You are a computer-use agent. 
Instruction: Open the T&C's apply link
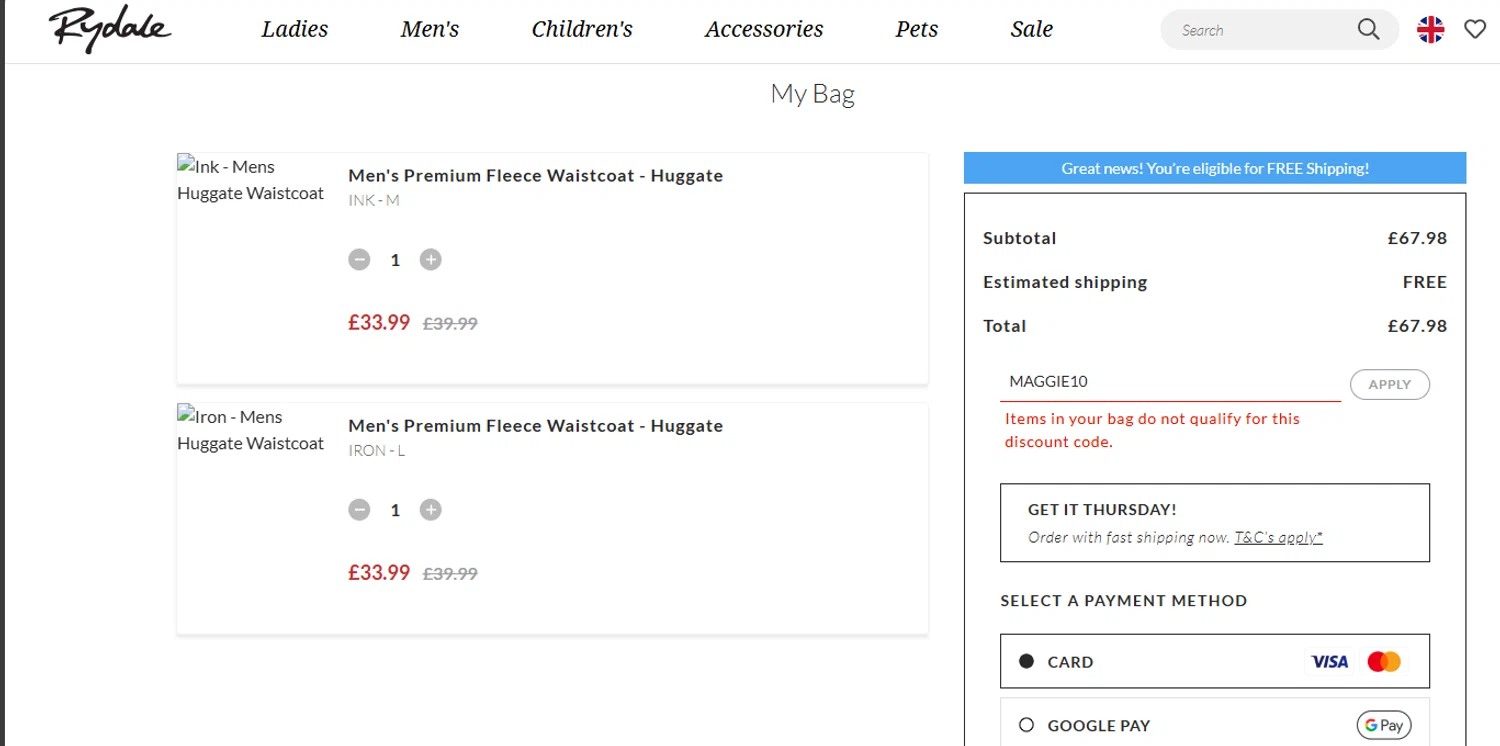click(x=1278, y=537)
